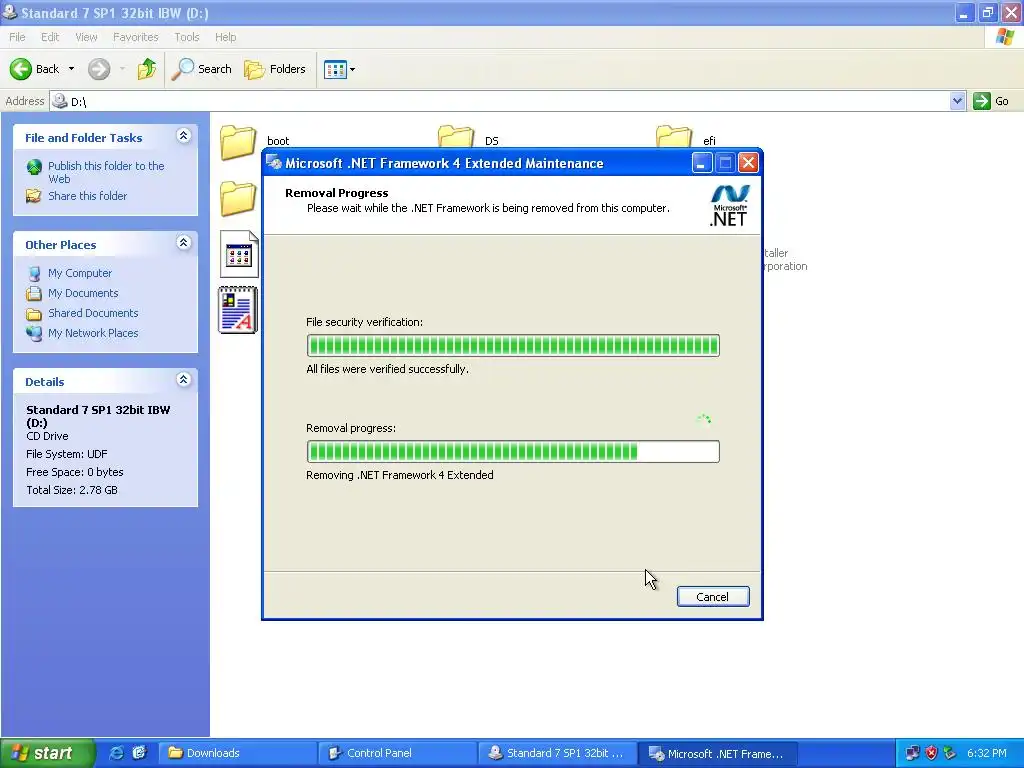The width and height of the screenshot is (1024, 768).
Task: Click the My Computer icon in sidebar
Action: click(x=34, y=274)
